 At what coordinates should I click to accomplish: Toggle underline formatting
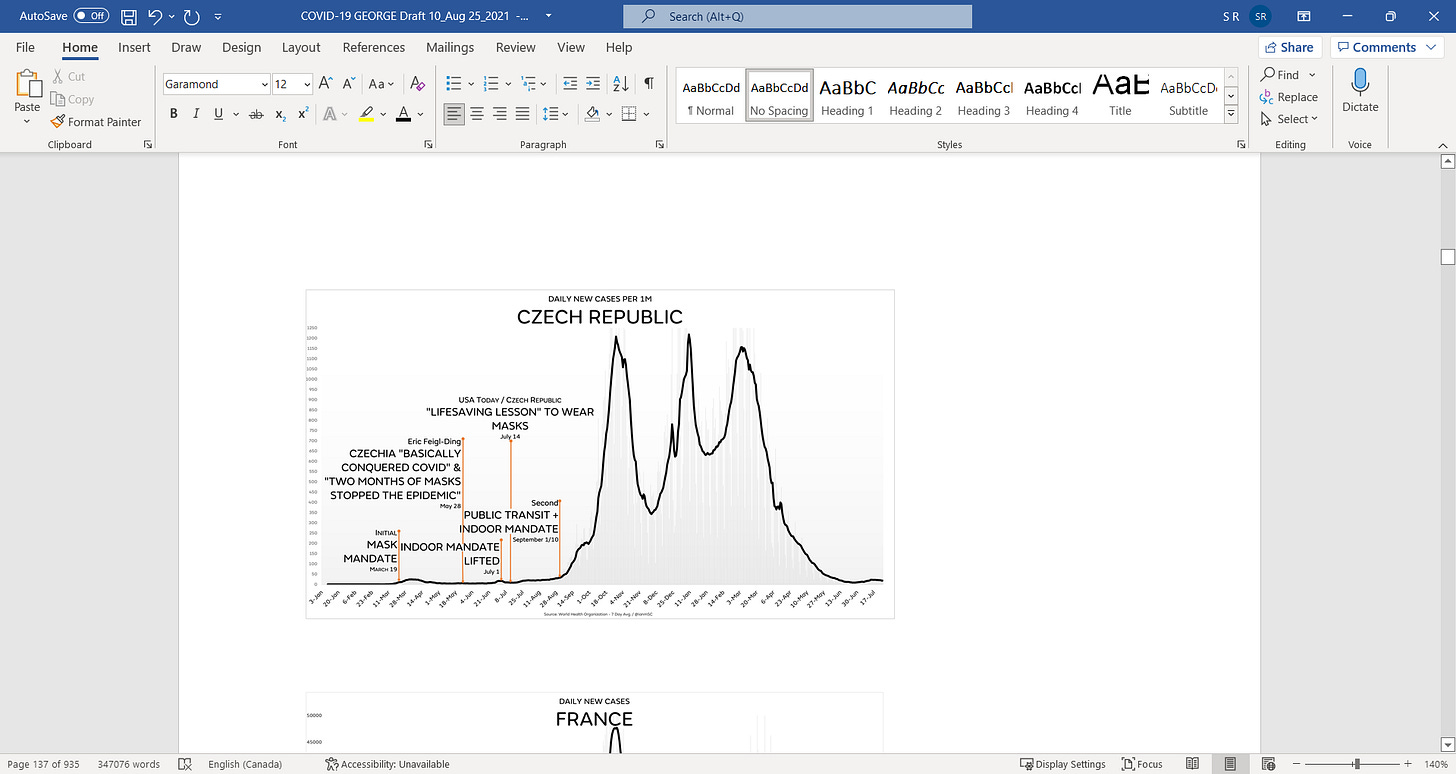(x=219, y=114)
